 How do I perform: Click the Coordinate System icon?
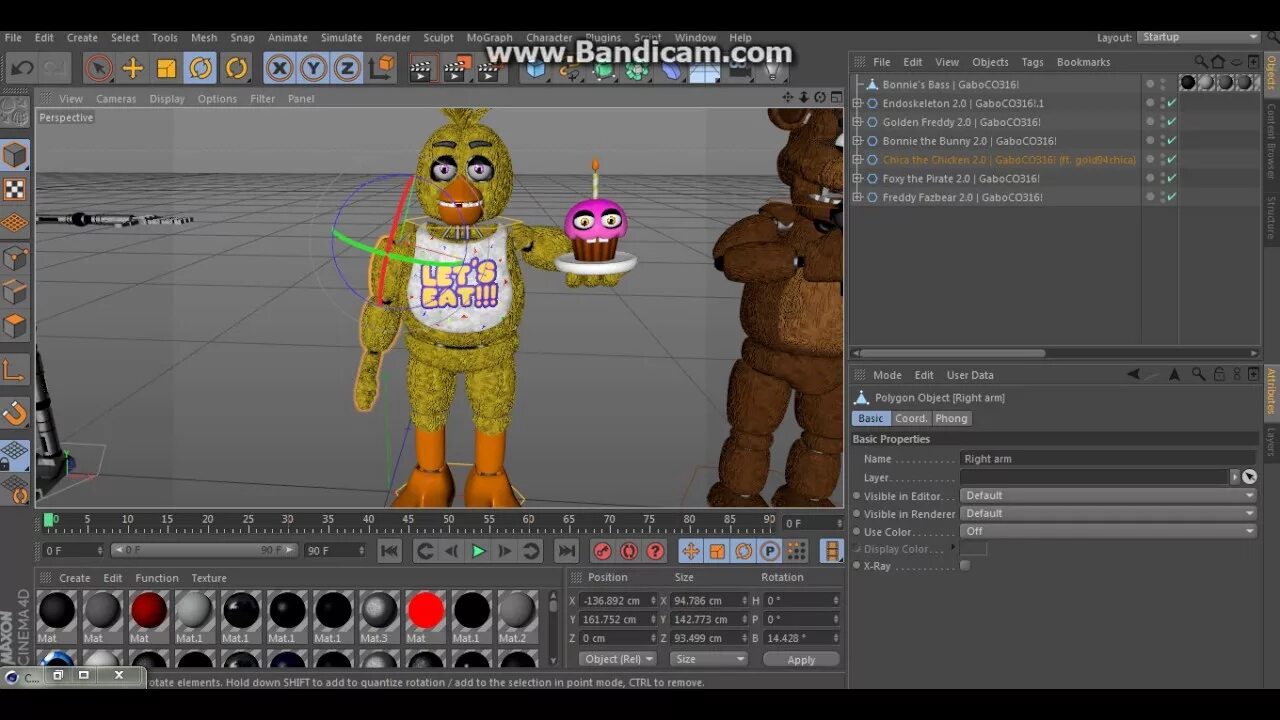pos(382,68)
